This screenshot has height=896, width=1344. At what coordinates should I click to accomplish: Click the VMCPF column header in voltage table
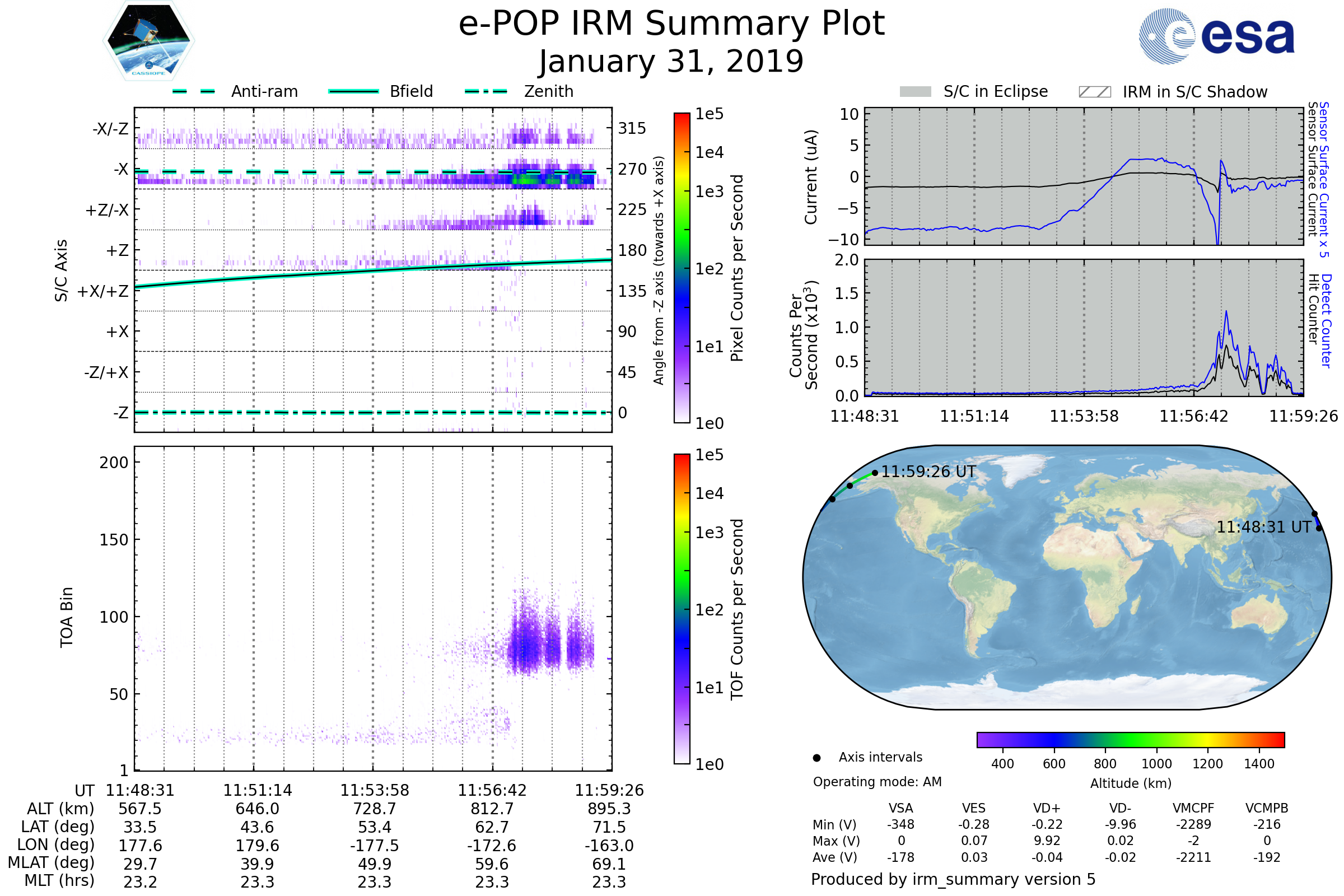click(x=1193, y=808)
